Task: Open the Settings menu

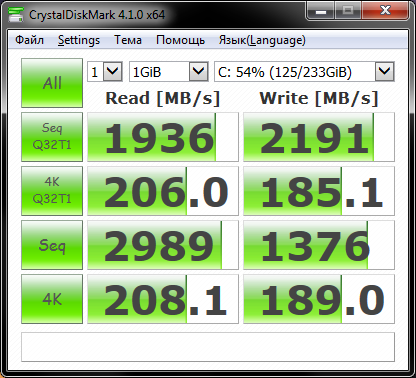Action: click(x=79, y=40)
